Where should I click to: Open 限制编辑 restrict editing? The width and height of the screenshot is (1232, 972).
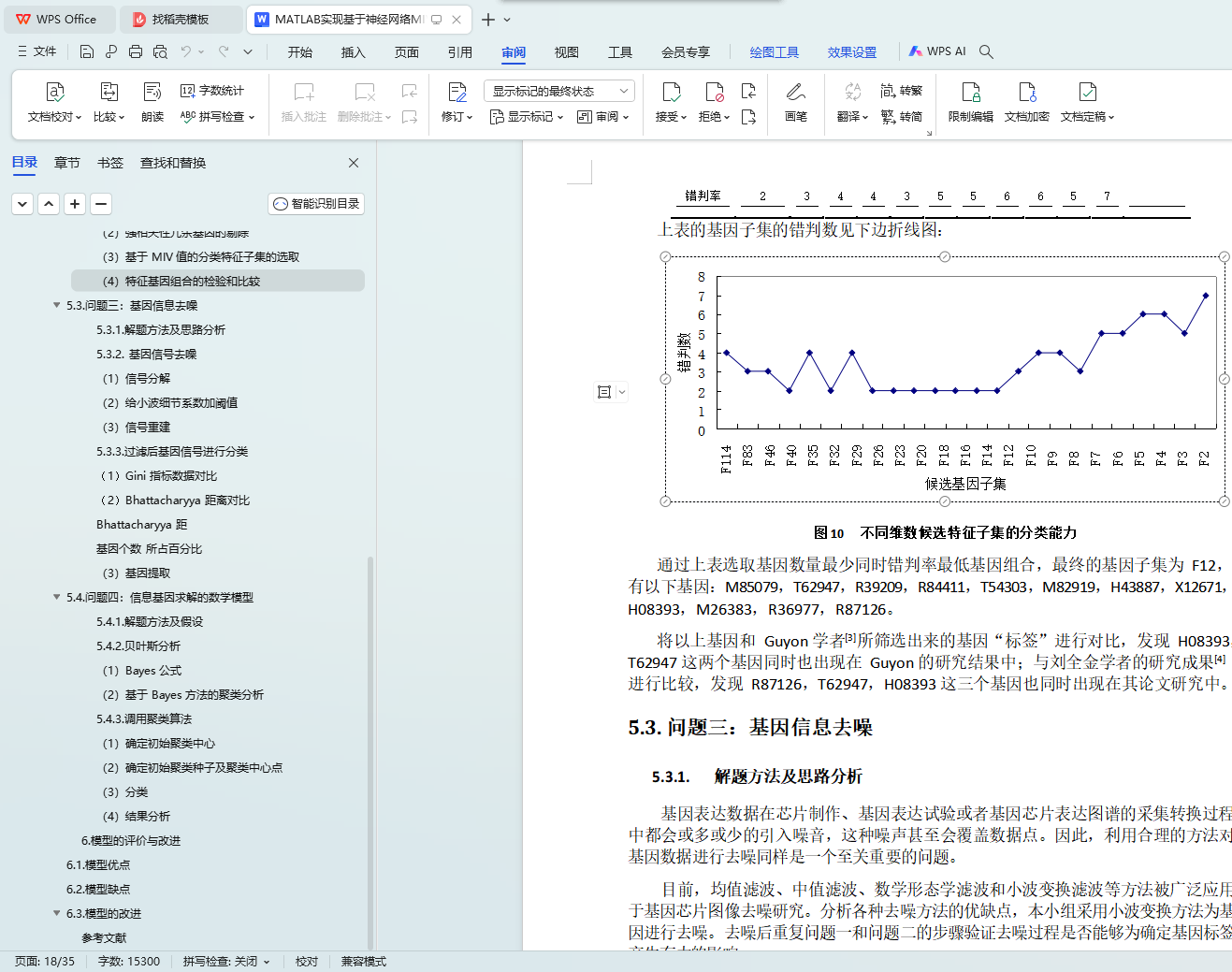click(x=971, y=102)
